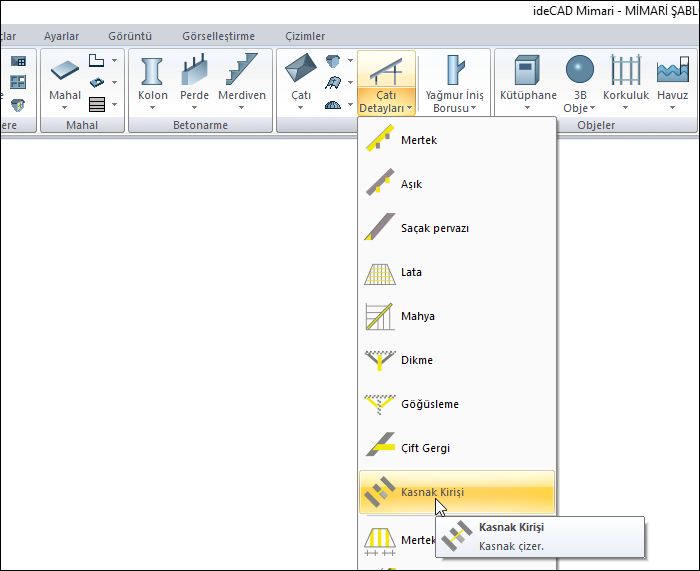Expand the Kütüphane dropdown arrow
The image size is (700, 571).
527,108
